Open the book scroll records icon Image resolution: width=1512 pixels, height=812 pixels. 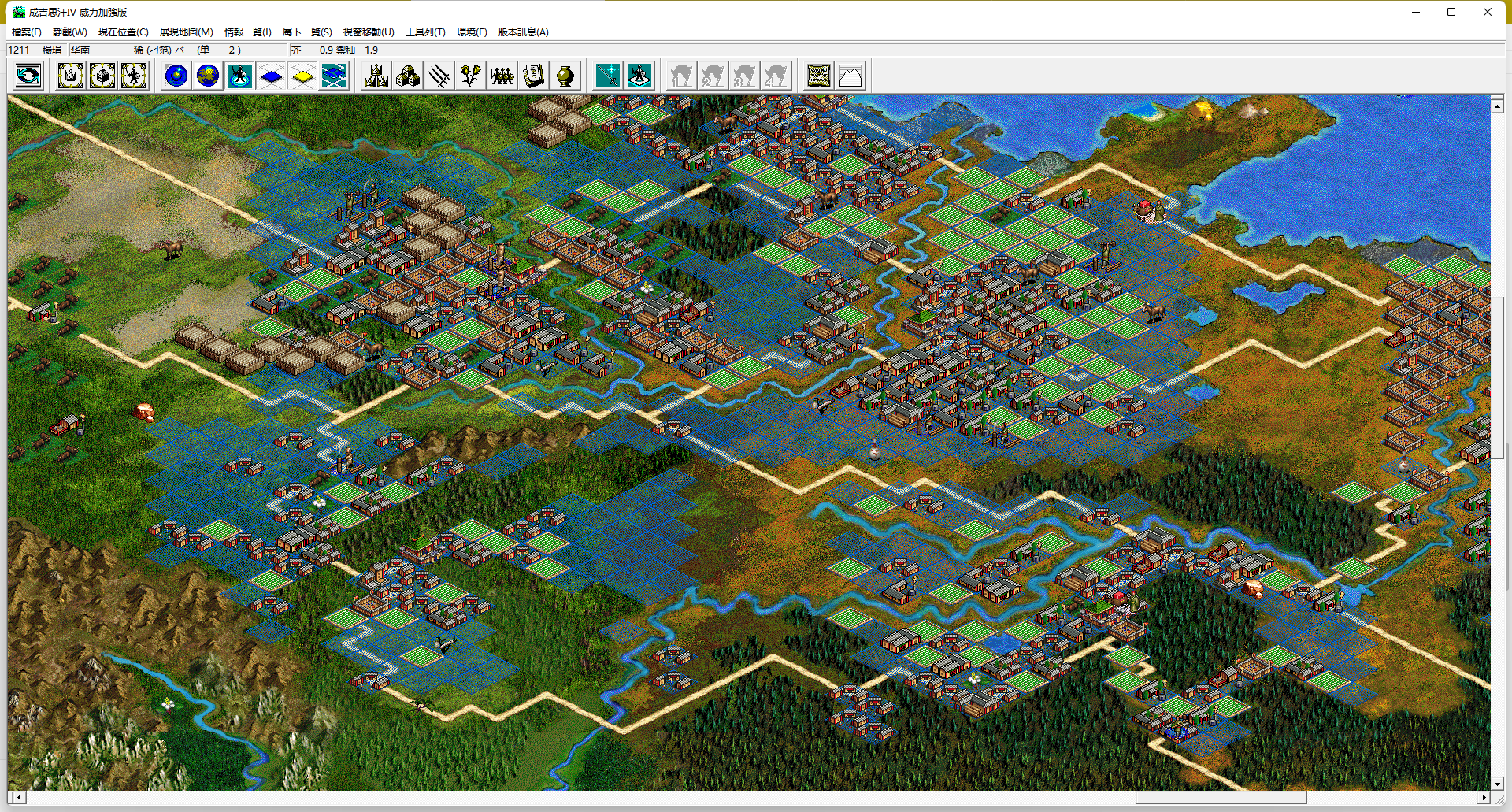(534, 76)
